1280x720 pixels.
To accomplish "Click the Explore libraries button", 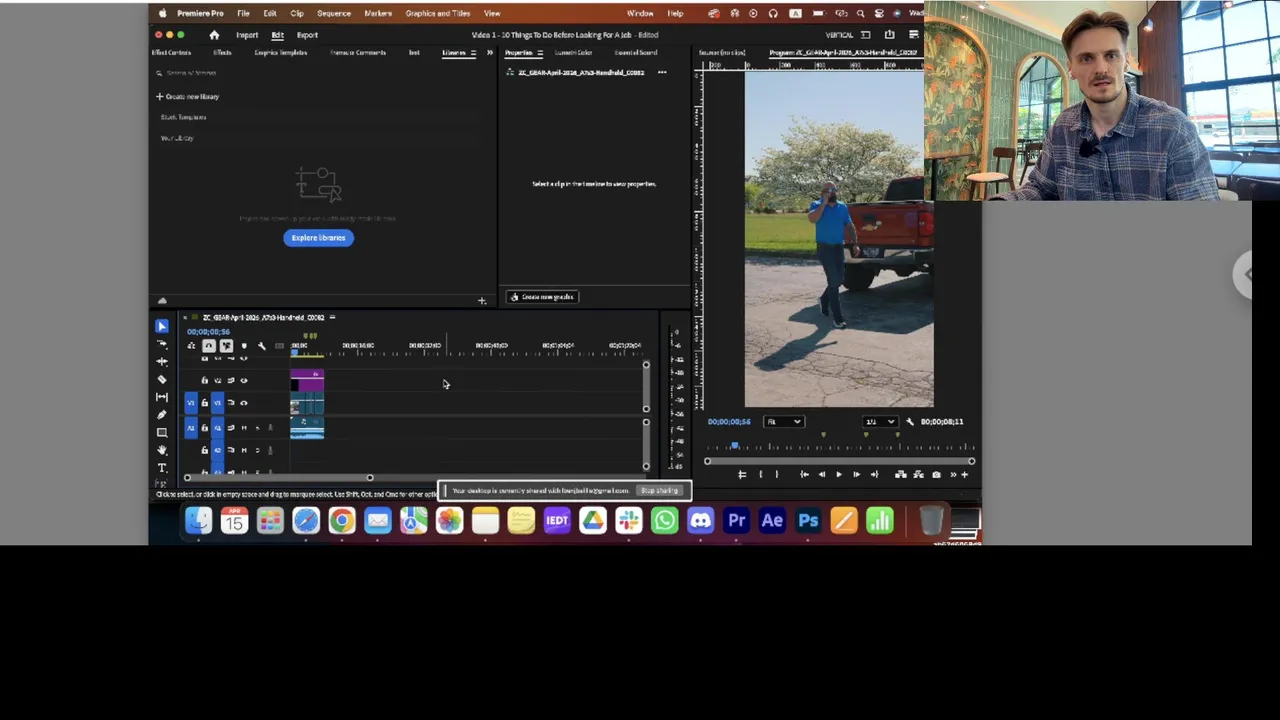I will 319,238.
